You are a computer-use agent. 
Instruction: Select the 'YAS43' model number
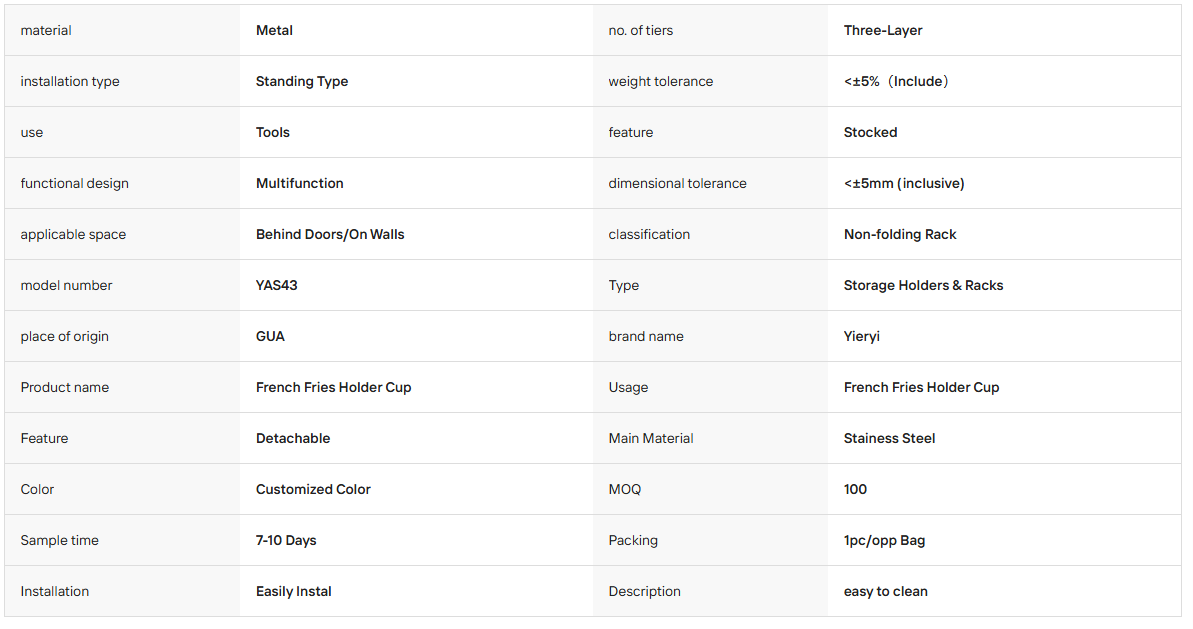[276, 285]
